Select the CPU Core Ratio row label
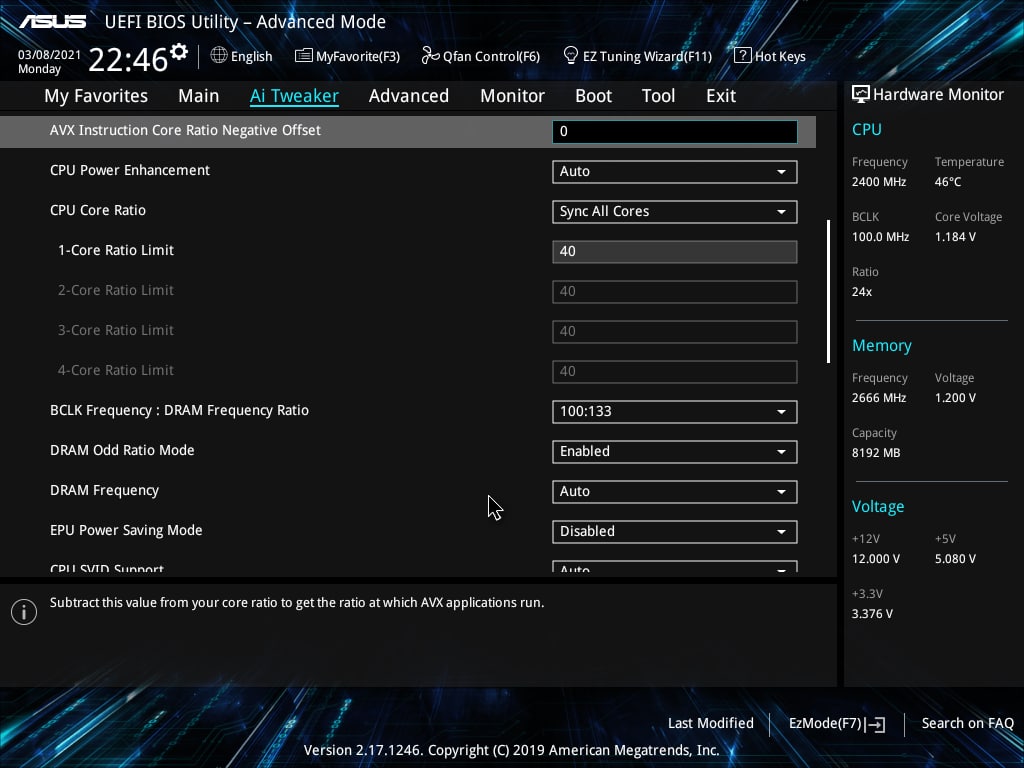This screenshot has width=1024, height=768. (x=98, y=210)
